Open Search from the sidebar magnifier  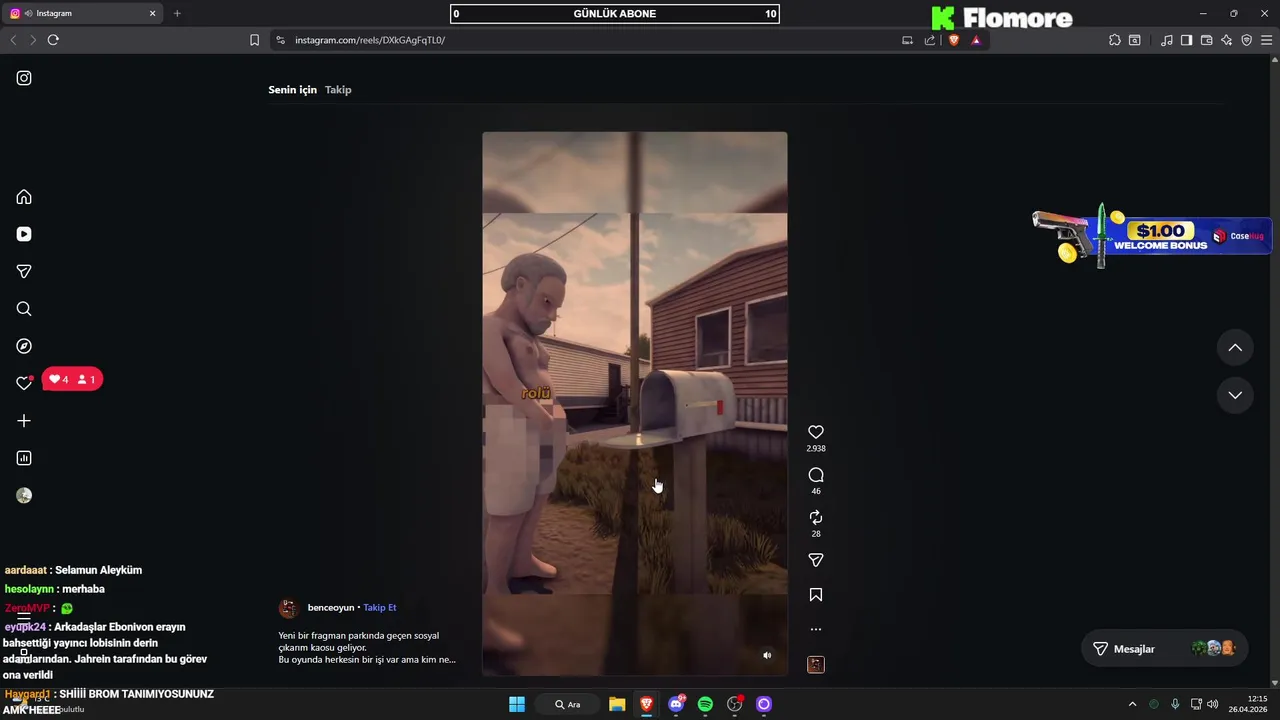(24, 309)
